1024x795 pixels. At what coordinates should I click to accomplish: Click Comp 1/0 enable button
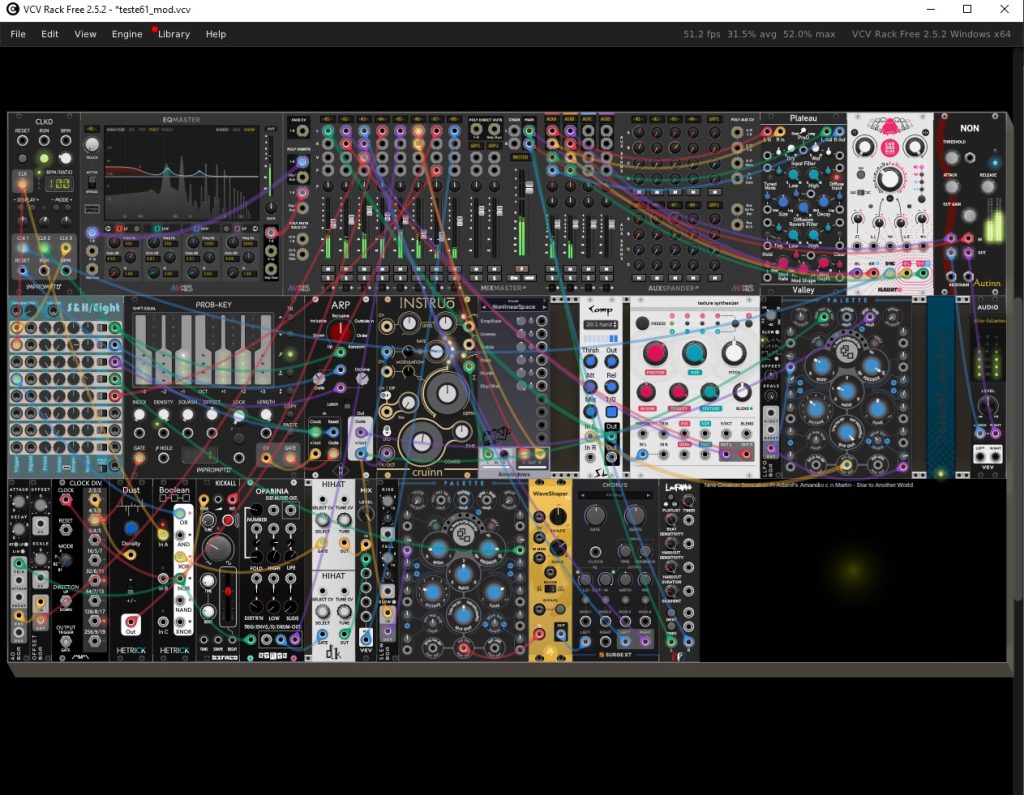[611, 412]
